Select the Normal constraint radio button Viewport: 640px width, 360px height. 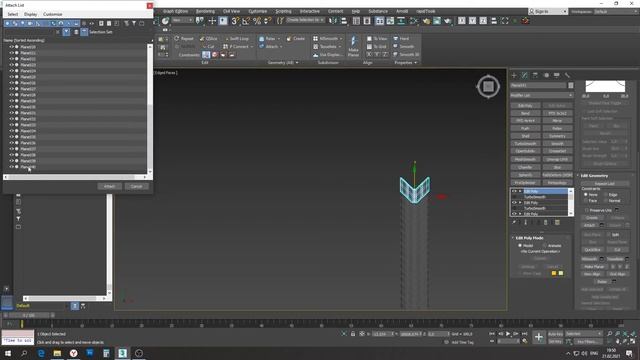(606, 201)
